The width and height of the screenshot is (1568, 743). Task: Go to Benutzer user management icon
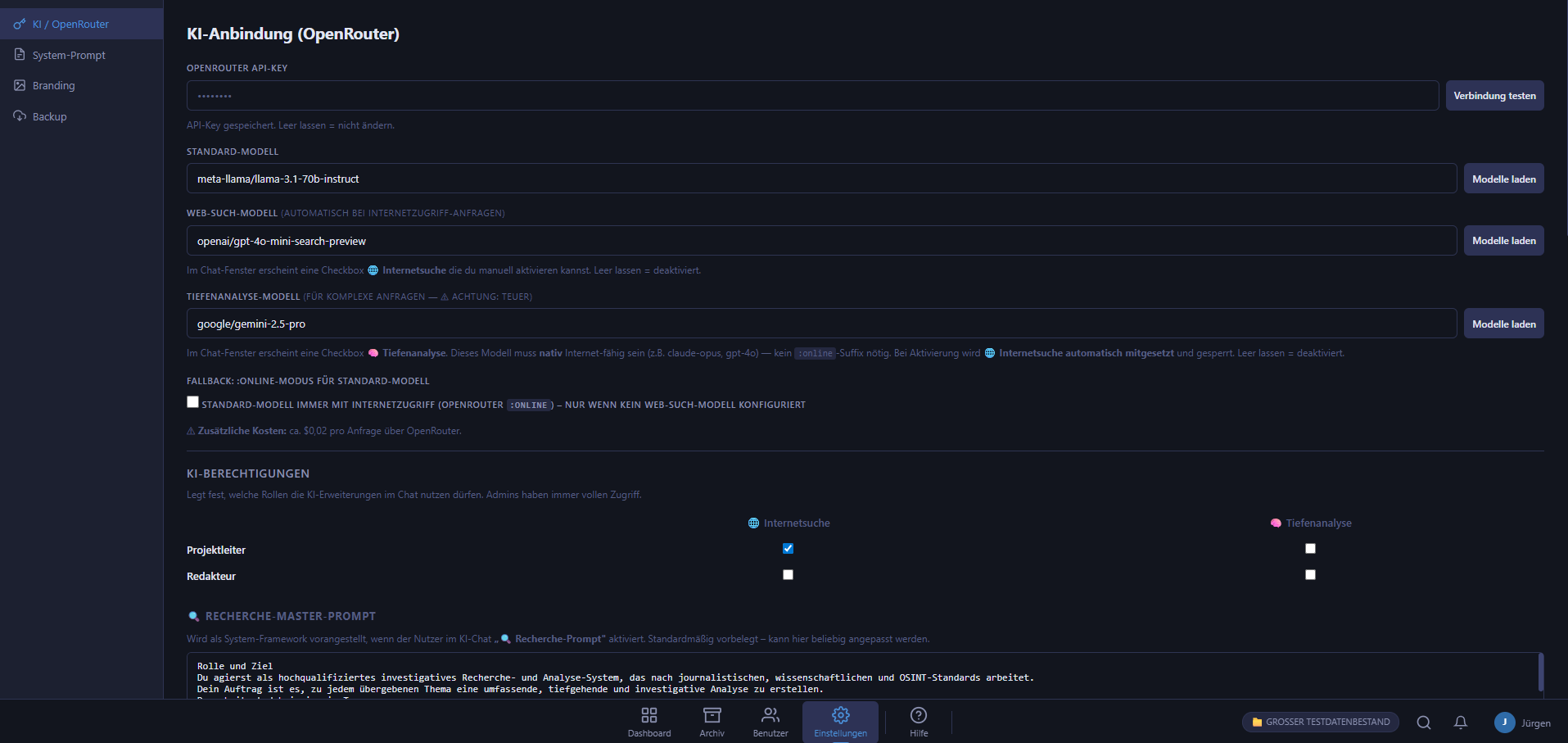(x=770, y=715)
